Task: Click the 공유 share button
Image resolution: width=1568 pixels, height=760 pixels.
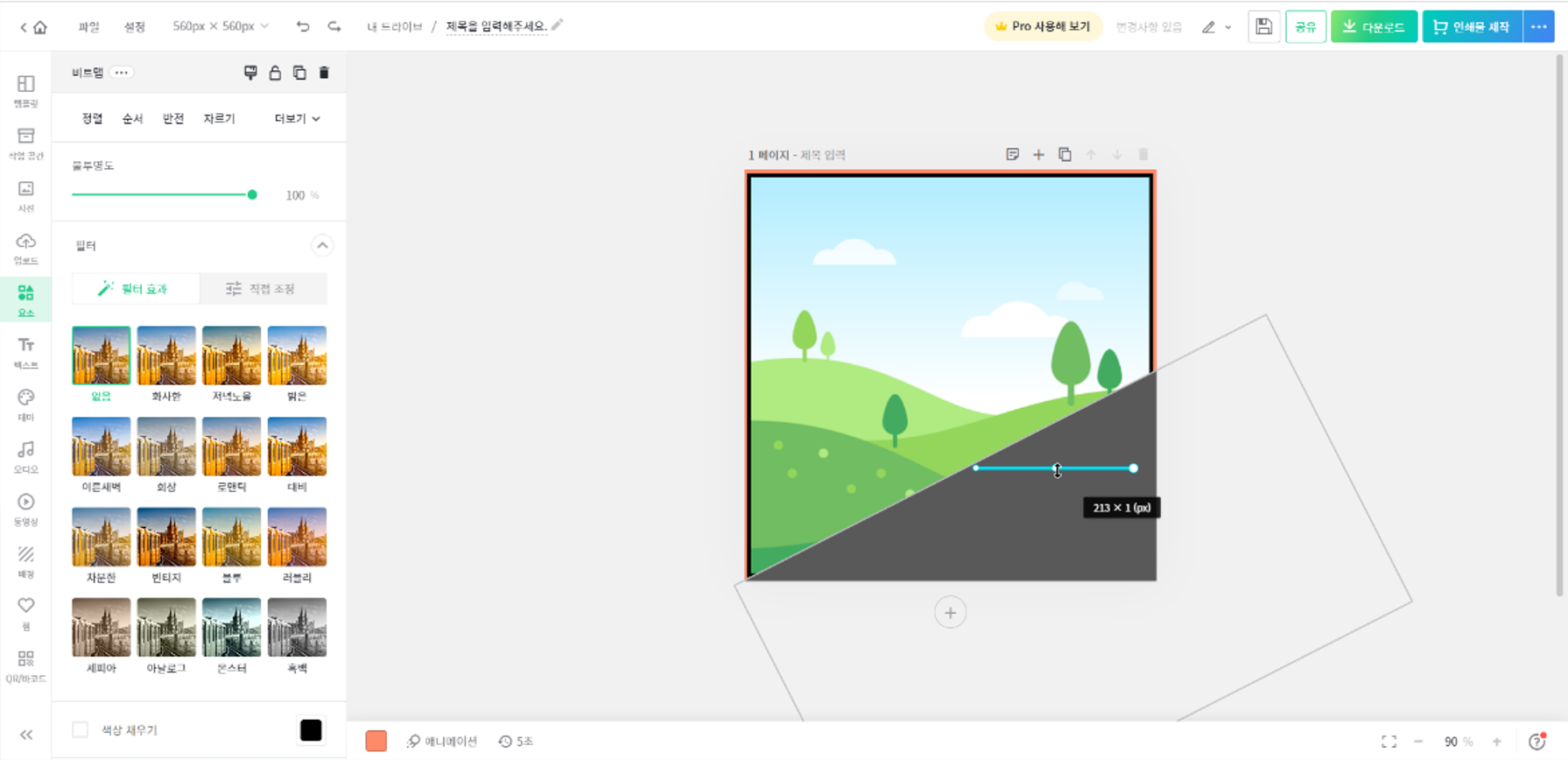Action: coord(1305,27)
